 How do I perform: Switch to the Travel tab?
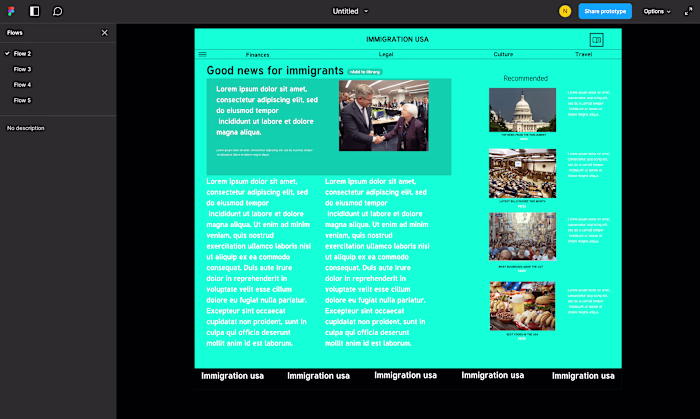tap(583, 54)
